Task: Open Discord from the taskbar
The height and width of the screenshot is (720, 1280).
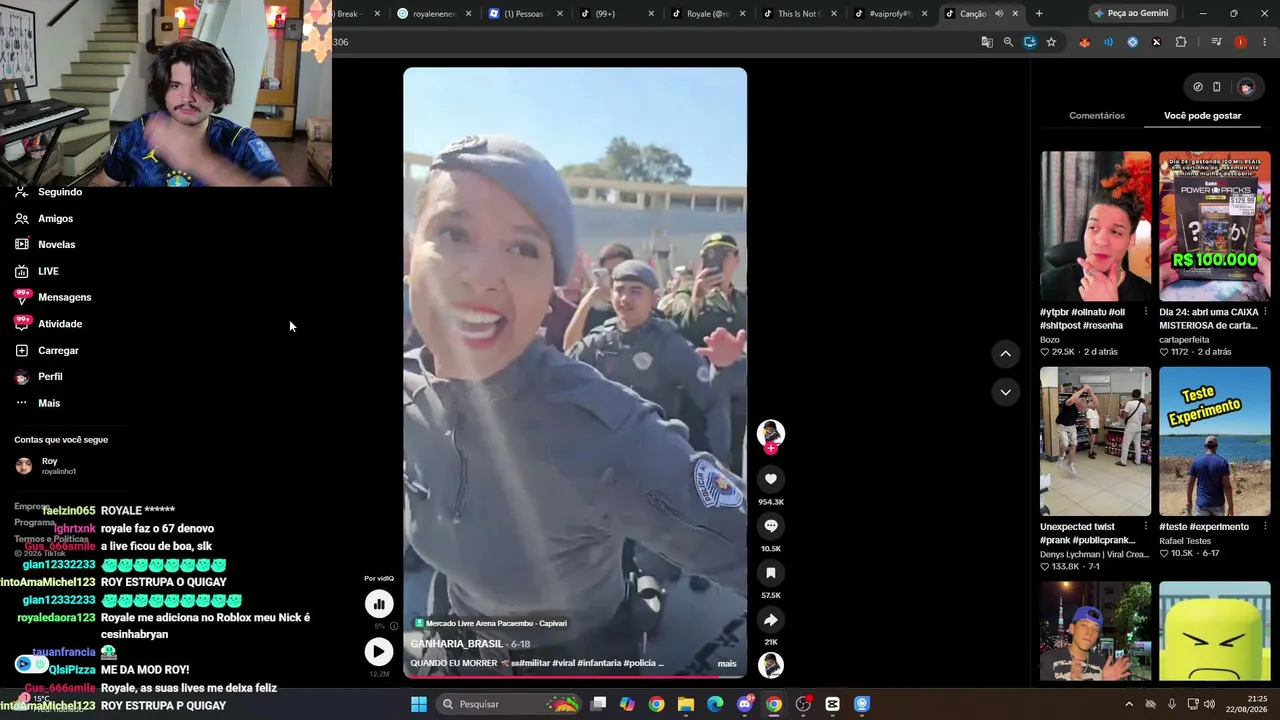Action: pos(744,704)
